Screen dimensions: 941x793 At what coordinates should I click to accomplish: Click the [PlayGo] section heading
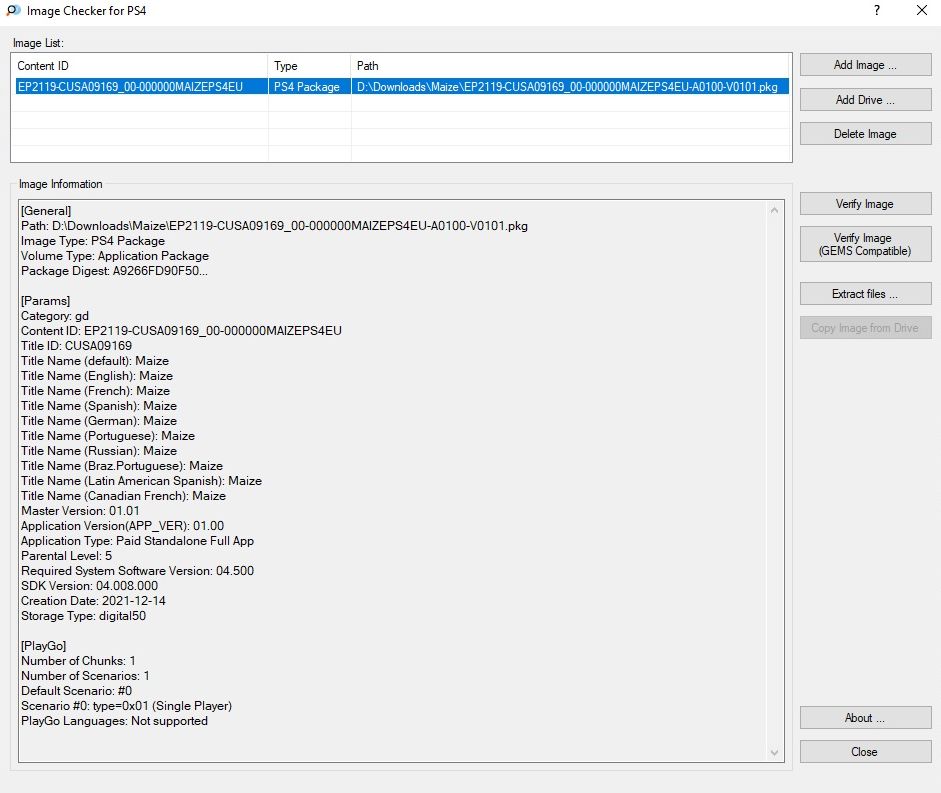click(x=44, y=646)
